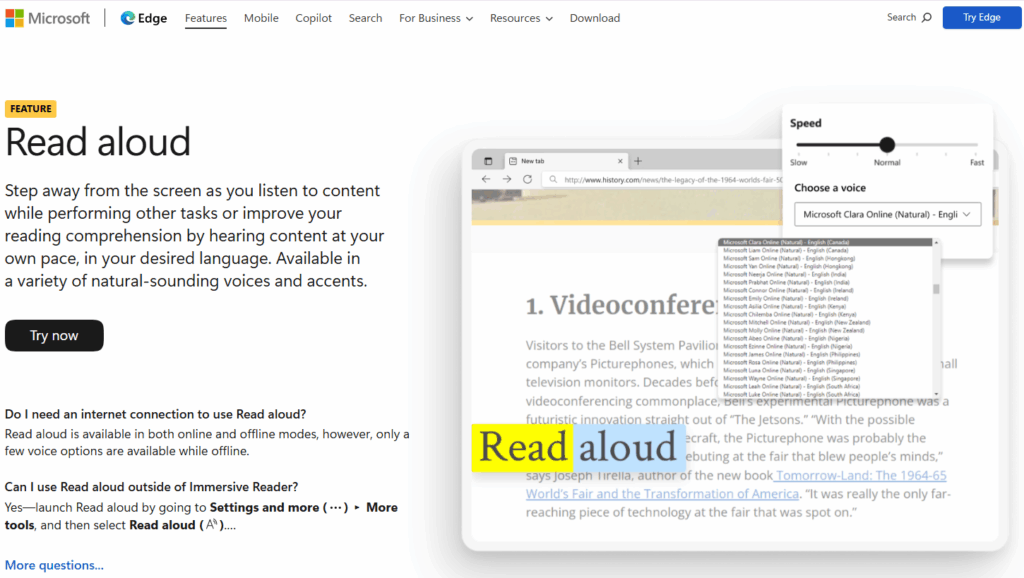Viewport: 1024px width, 578px height.
Task: Select Microsoft Rosa Online English (Philippines) voice
Action: [x=825, y=362]
